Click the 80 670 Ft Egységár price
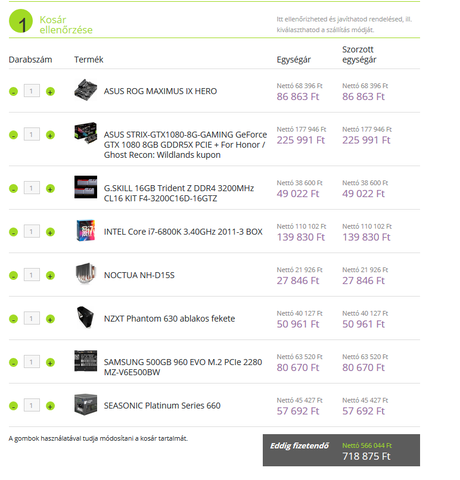The height and width of the screenshot is (480, 460). pyautogui.click(x=298, y=368)
